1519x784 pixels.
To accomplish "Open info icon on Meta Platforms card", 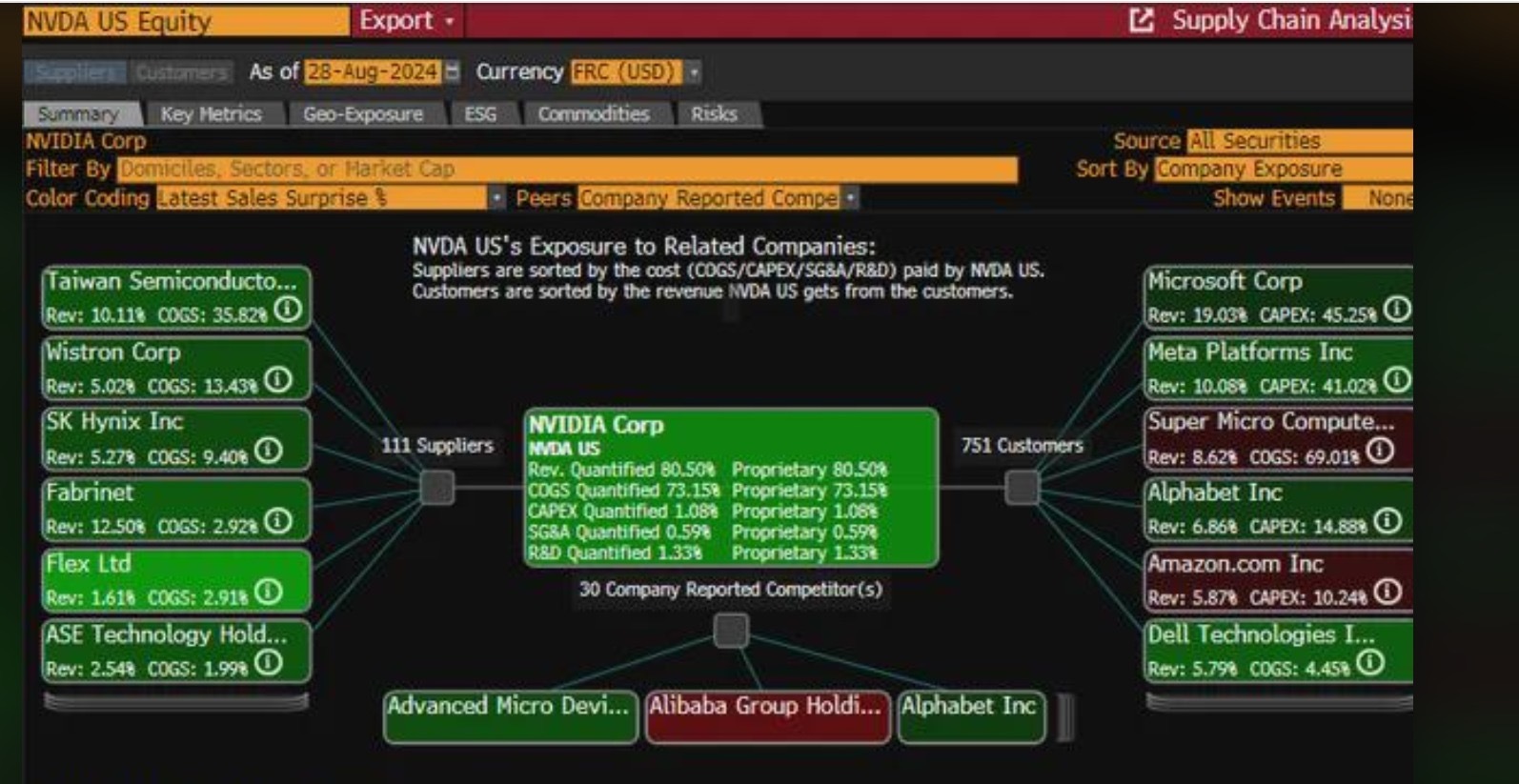I will click(1397, 380).
